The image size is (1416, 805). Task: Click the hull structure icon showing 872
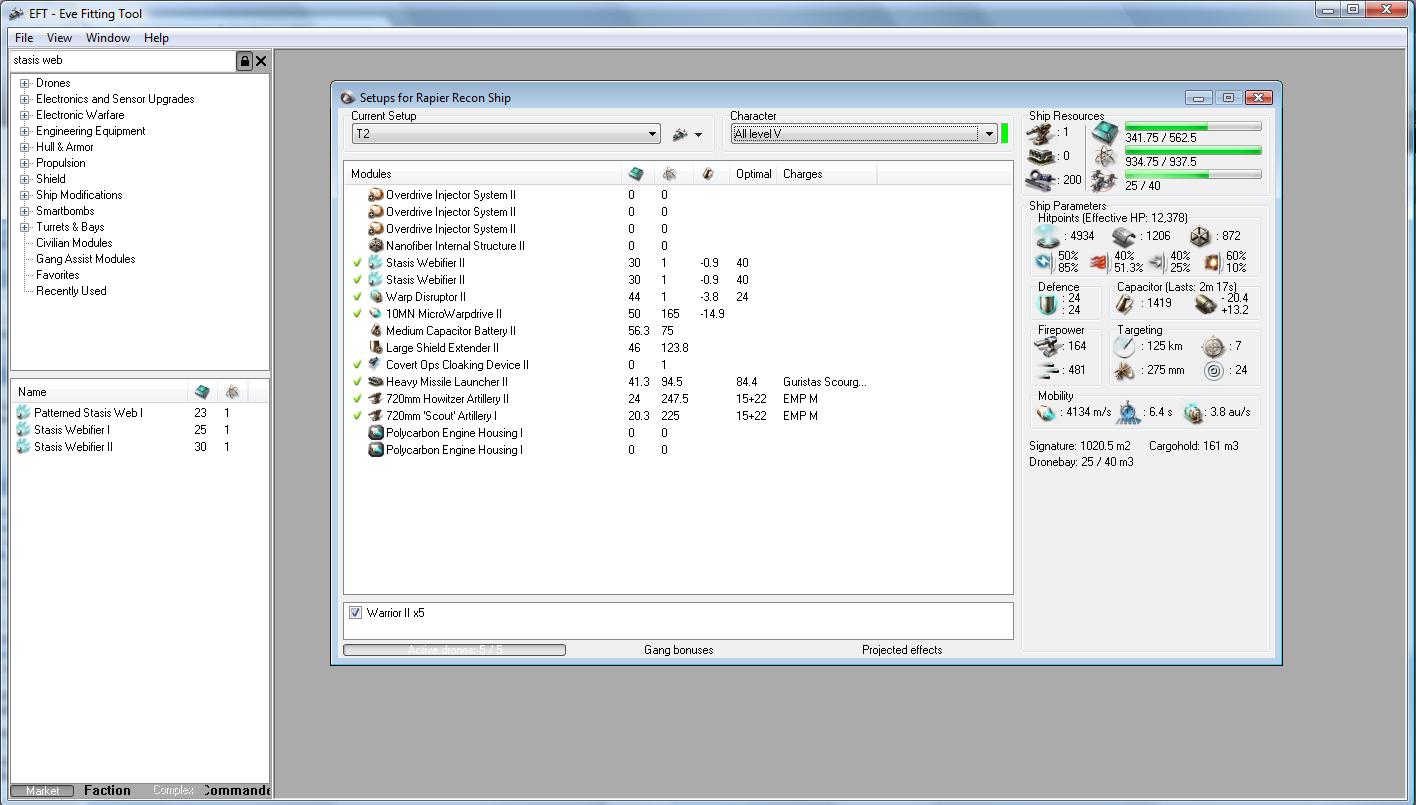pyautogui.click(x=1200, y=236)
